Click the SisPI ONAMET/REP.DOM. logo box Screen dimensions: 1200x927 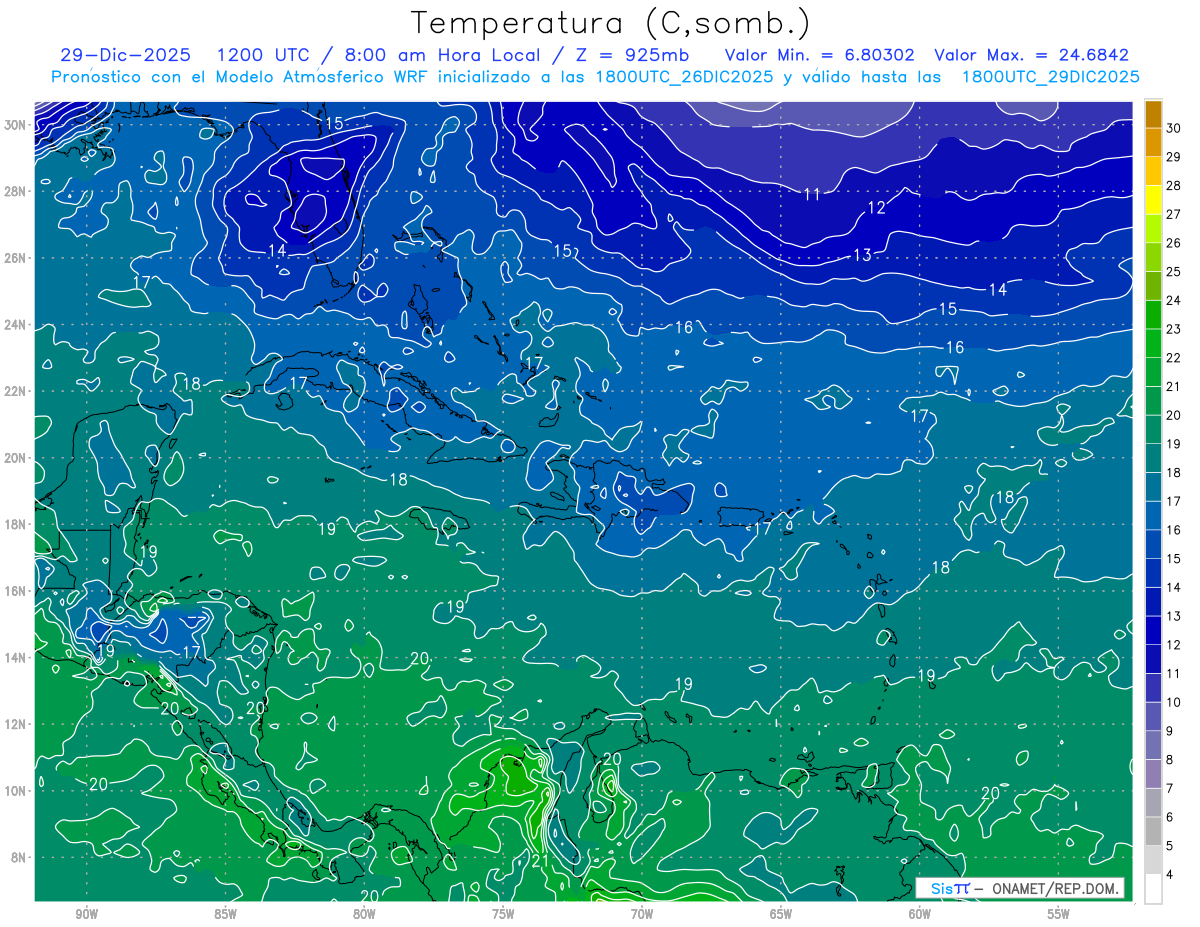coord(1019,889)
